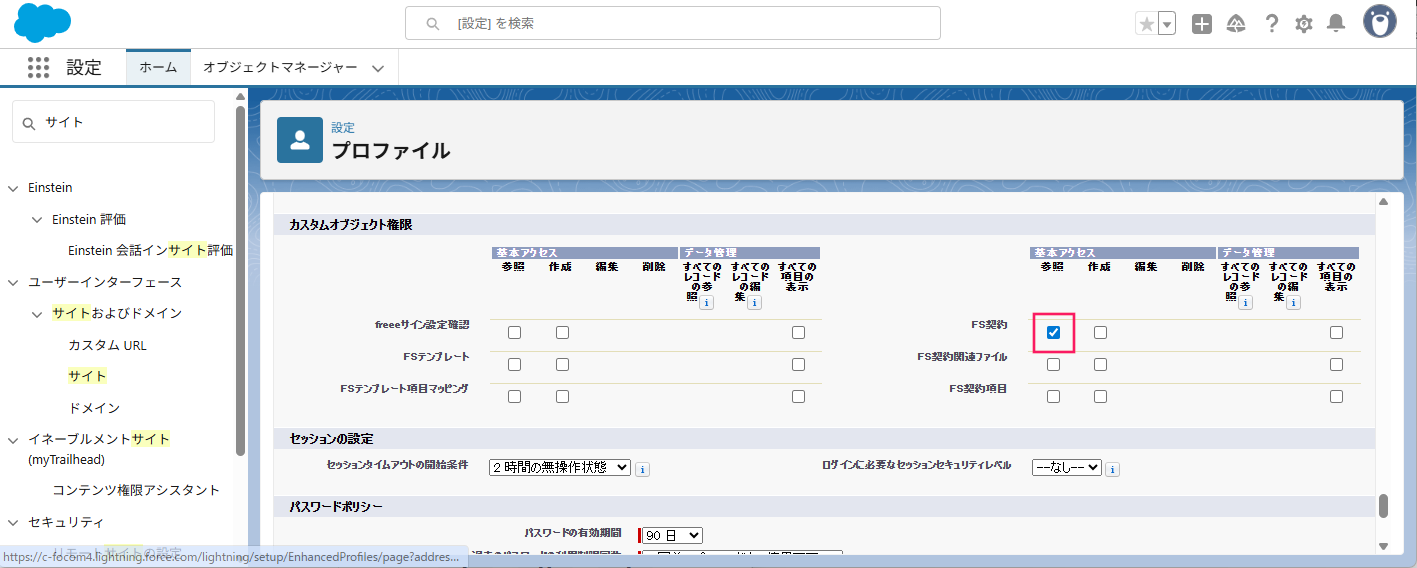Image resolution: width=1417 pixels, height=568 pixels.
Task: Check 参照 for freeeサイン設定確認
Action: (514, 333)
